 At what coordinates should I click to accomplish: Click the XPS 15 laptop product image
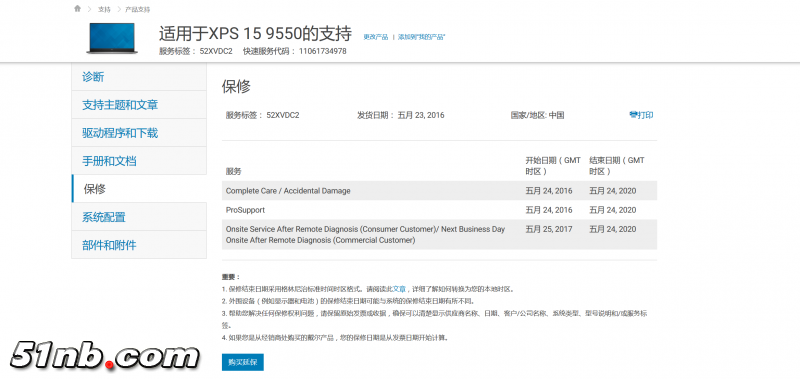pyautogui.click(x=112, y=38)
